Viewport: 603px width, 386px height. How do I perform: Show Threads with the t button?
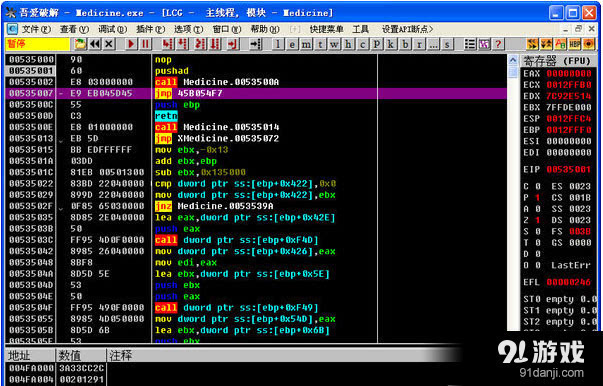pyautogui.click(x=320, y=44)
